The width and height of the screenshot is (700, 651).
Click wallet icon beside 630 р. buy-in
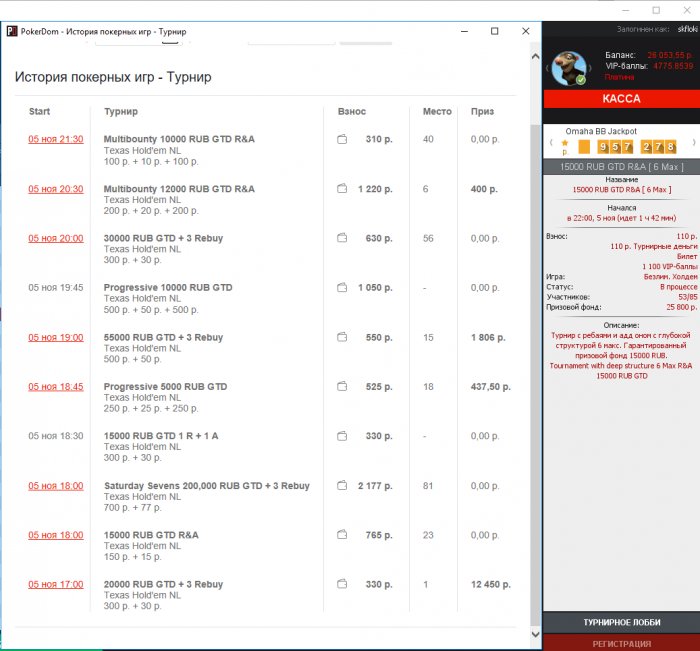coord(342,238)
